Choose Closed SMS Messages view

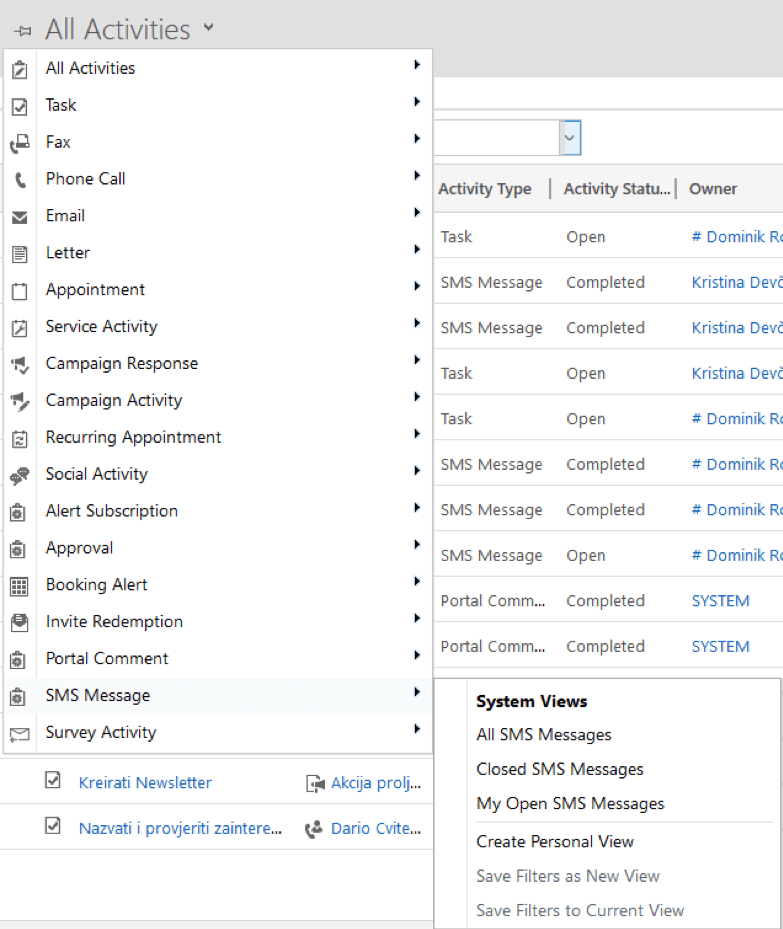pyautogui.click(x=559, y=769)
